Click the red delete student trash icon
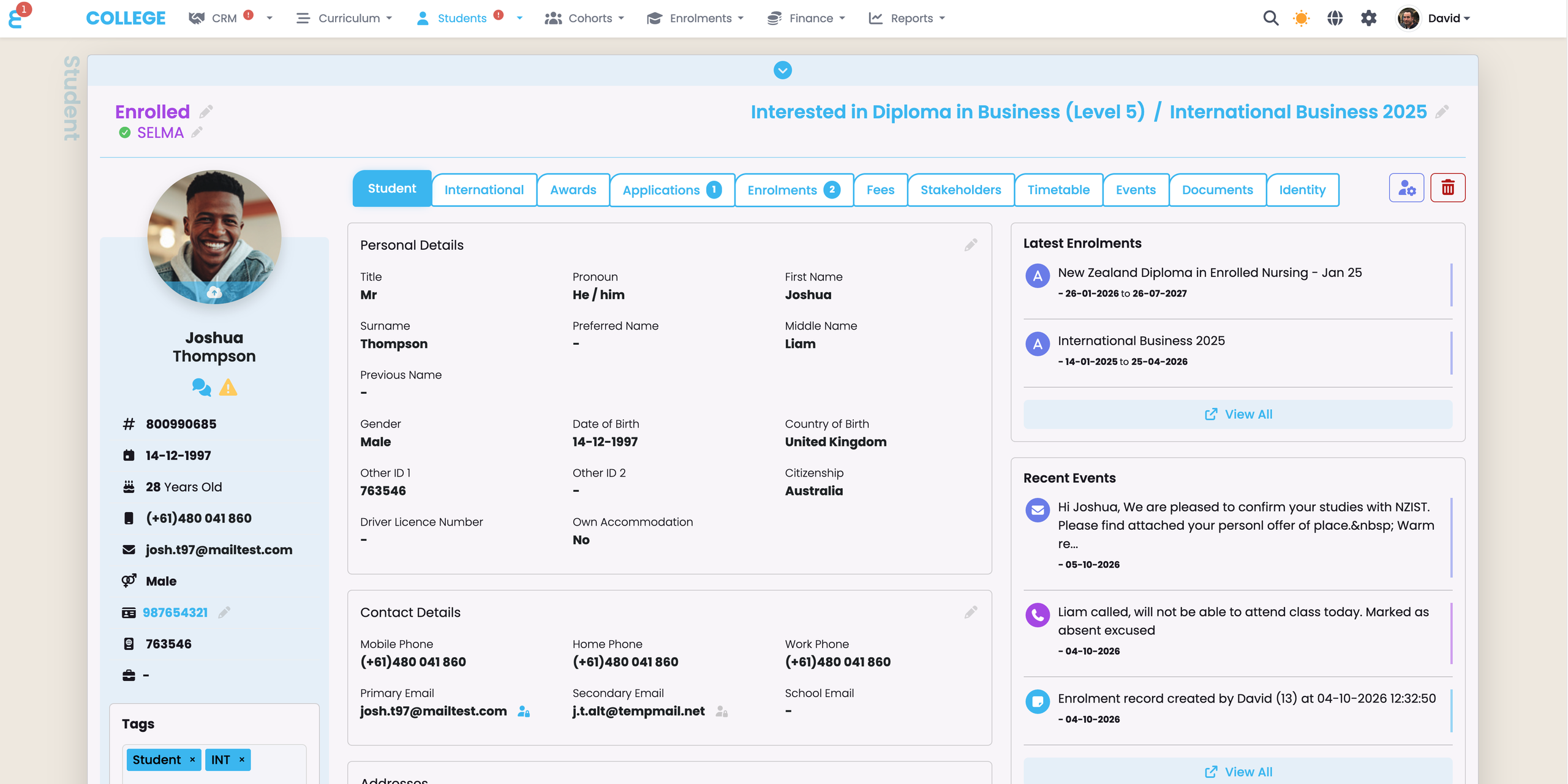 tap(1448, 187)
